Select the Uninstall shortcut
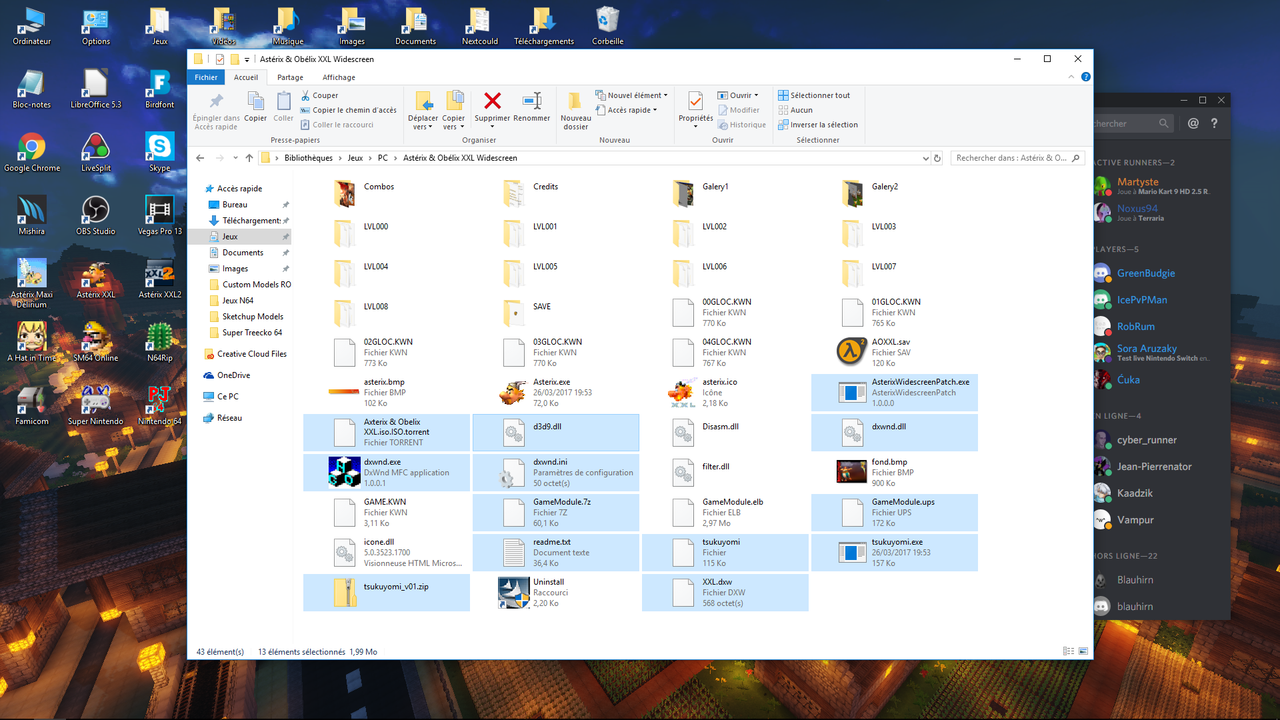The image size is (1280, 720). pyautogui.click(x=556, y=592)
